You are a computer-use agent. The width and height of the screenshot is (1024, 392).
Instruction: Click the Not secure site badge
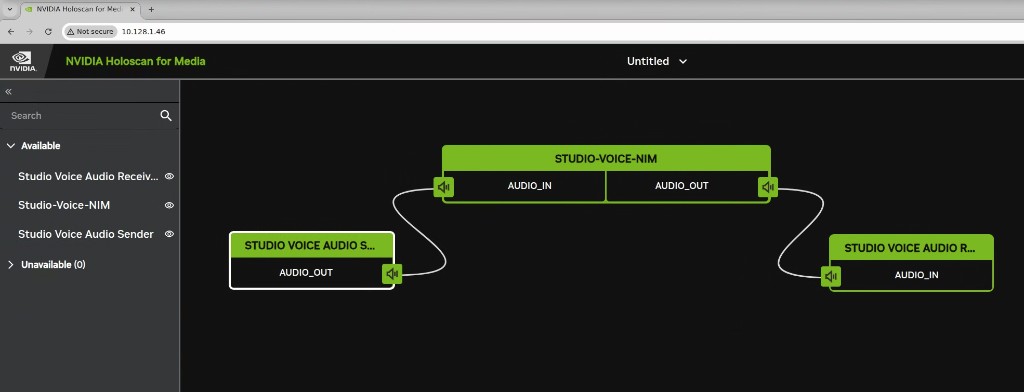[90, 31]
